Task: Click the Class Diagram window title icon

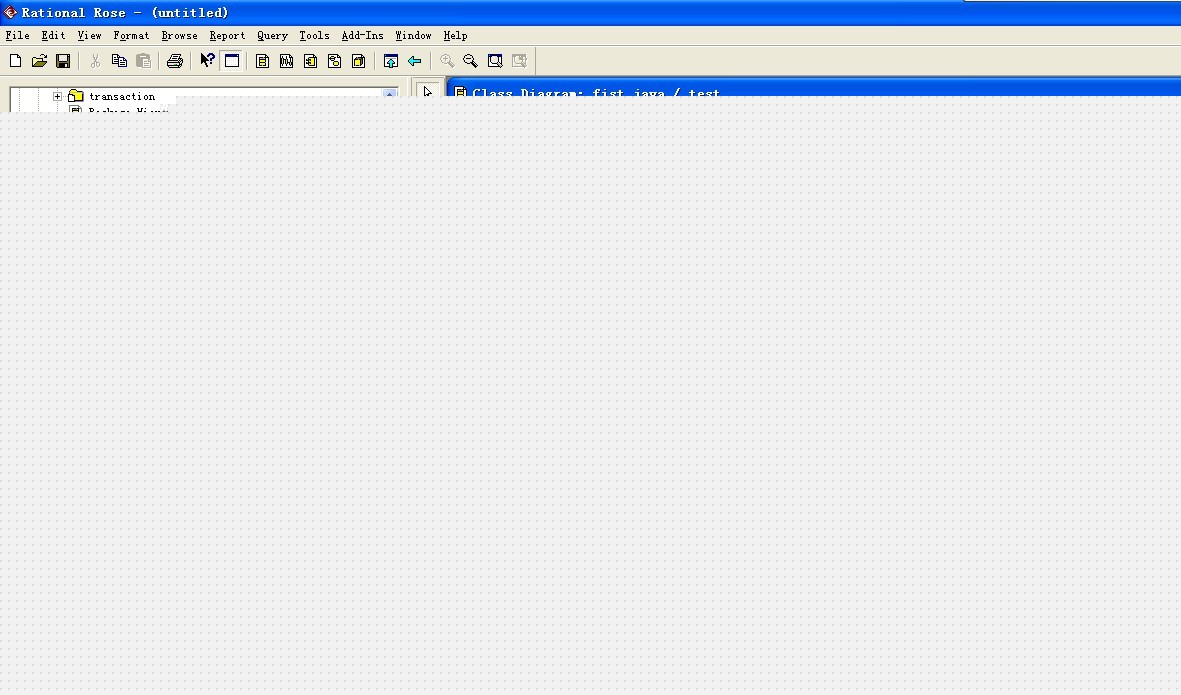Action: pyautogui.click(x=460, y=92)
